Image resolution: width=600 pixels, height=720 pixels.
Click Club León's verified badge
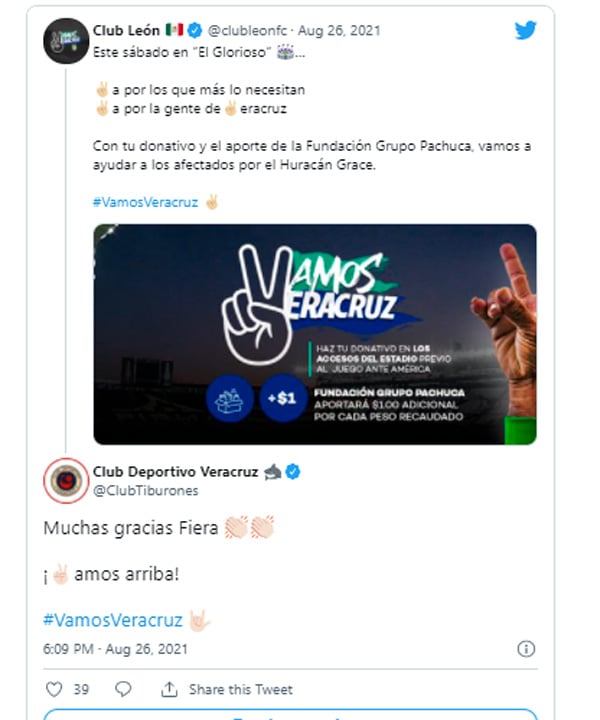tap(197, 30)
